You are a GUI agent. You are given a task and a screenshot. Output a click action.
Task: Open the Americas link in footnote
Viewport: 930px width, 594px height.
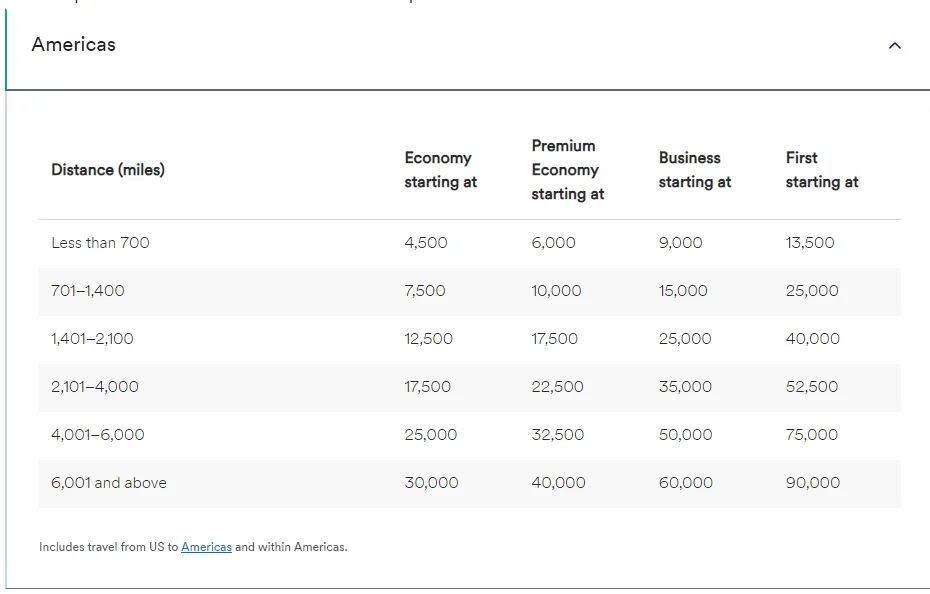(206, 547)
